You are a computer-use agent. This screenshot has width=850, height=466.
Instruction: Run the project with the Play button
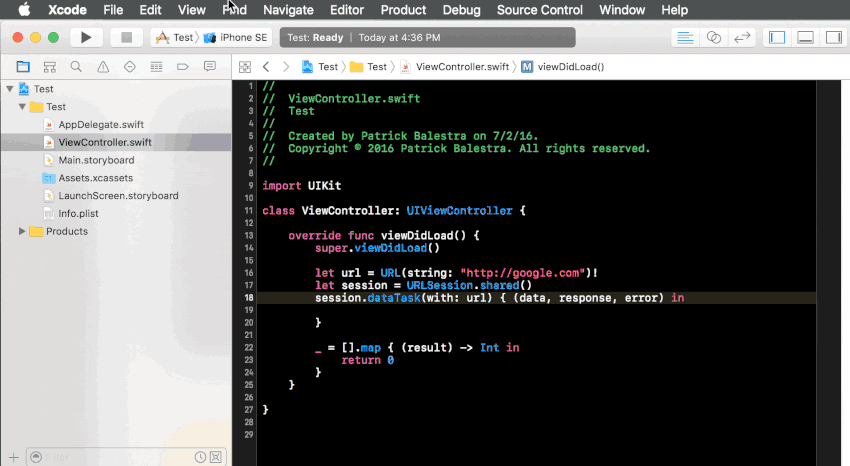86,37
